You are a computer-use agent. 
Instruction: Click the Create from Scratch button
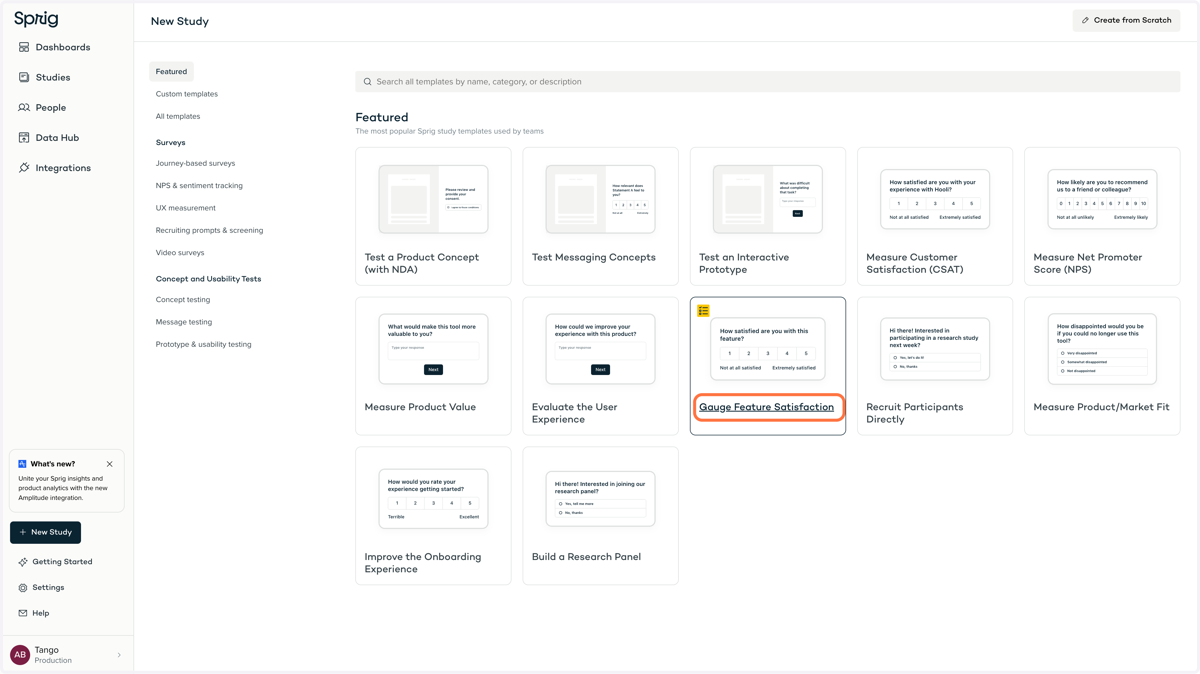1126,20
